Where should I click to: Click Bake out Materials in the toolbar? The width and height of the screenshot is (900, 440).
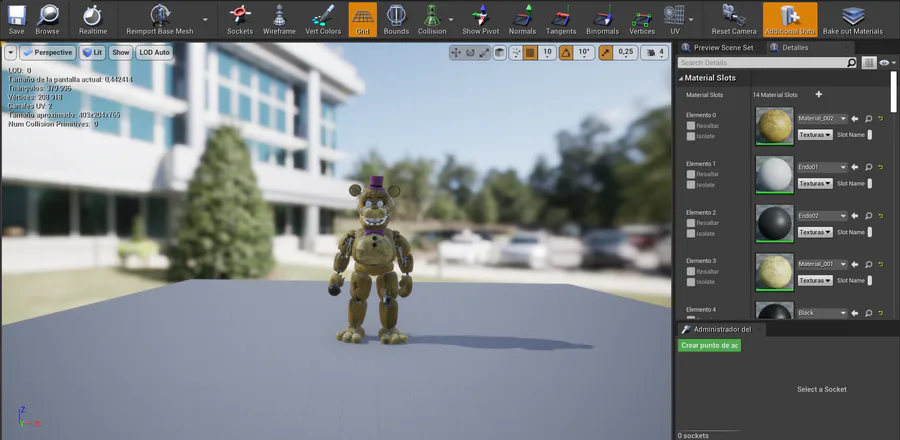[x=853, y=20]
